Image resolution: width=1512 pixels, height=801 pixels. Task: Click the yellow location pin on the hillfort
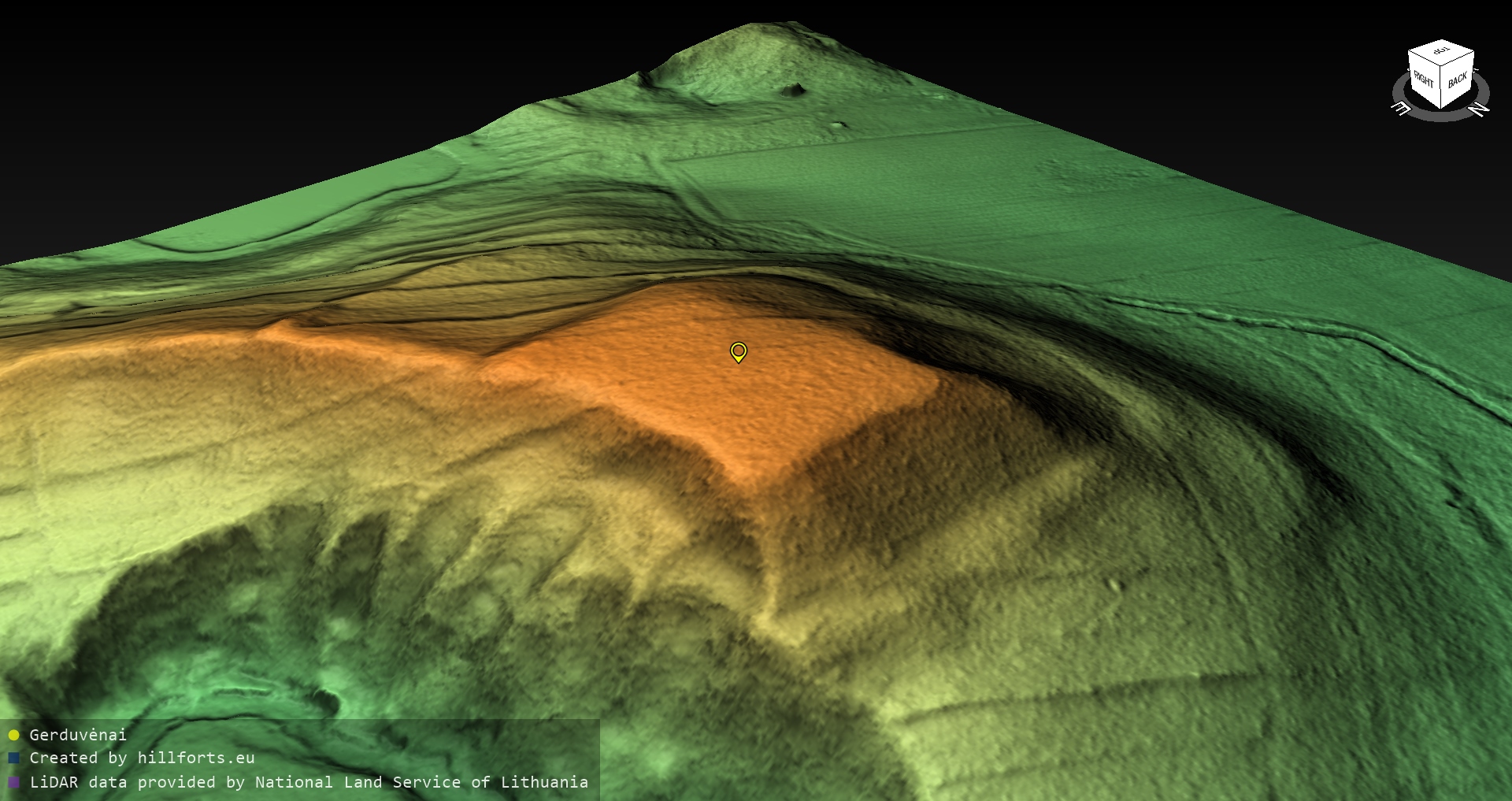pyautogui.click(x=738, y=351)
